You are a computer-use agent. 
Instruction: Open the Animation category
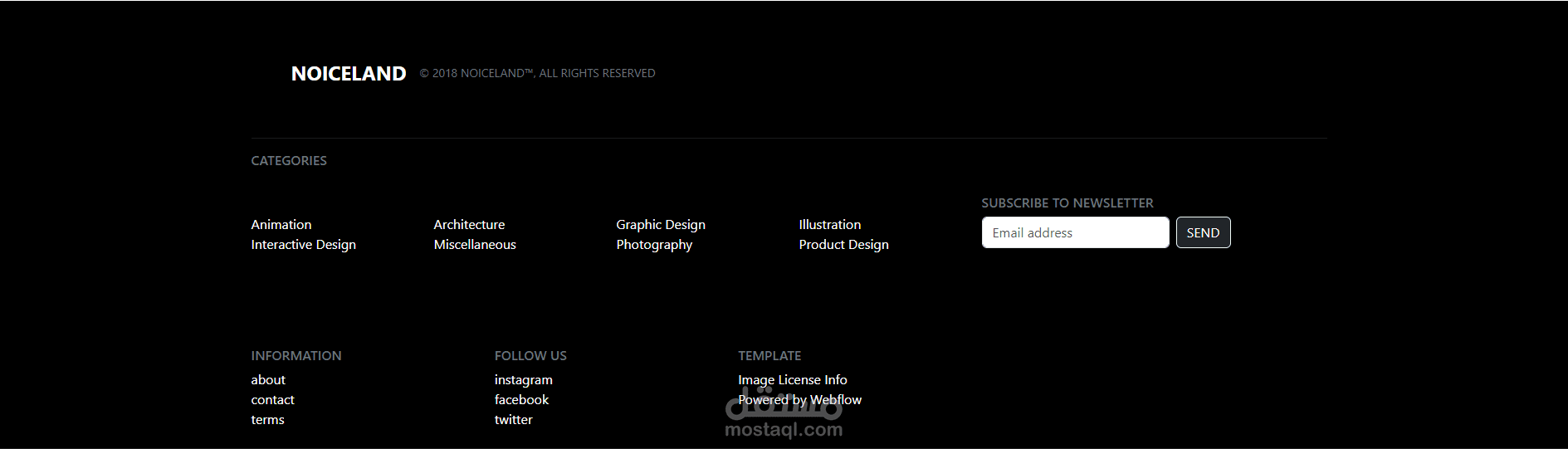pyautogui.click(x=281, y=224)
